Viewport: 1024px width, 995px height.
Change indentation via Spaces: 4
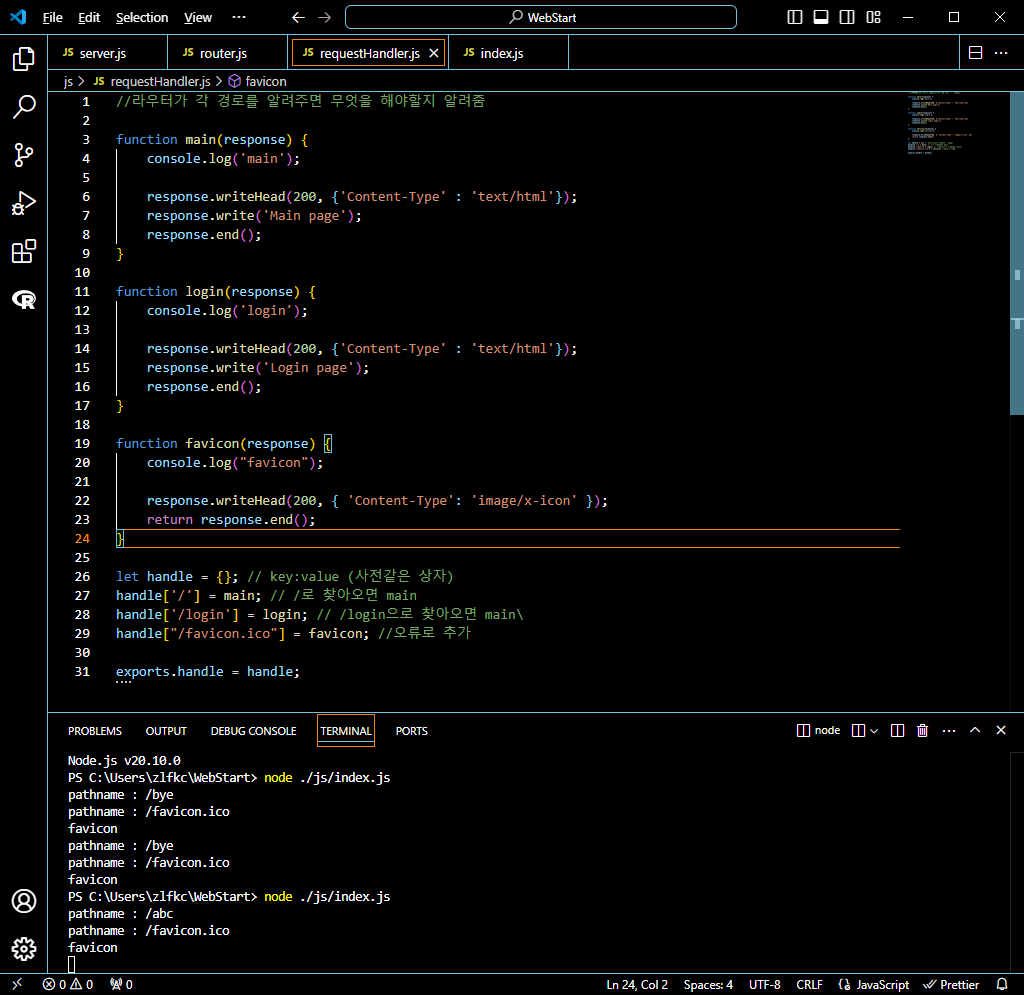coord(708,984)
